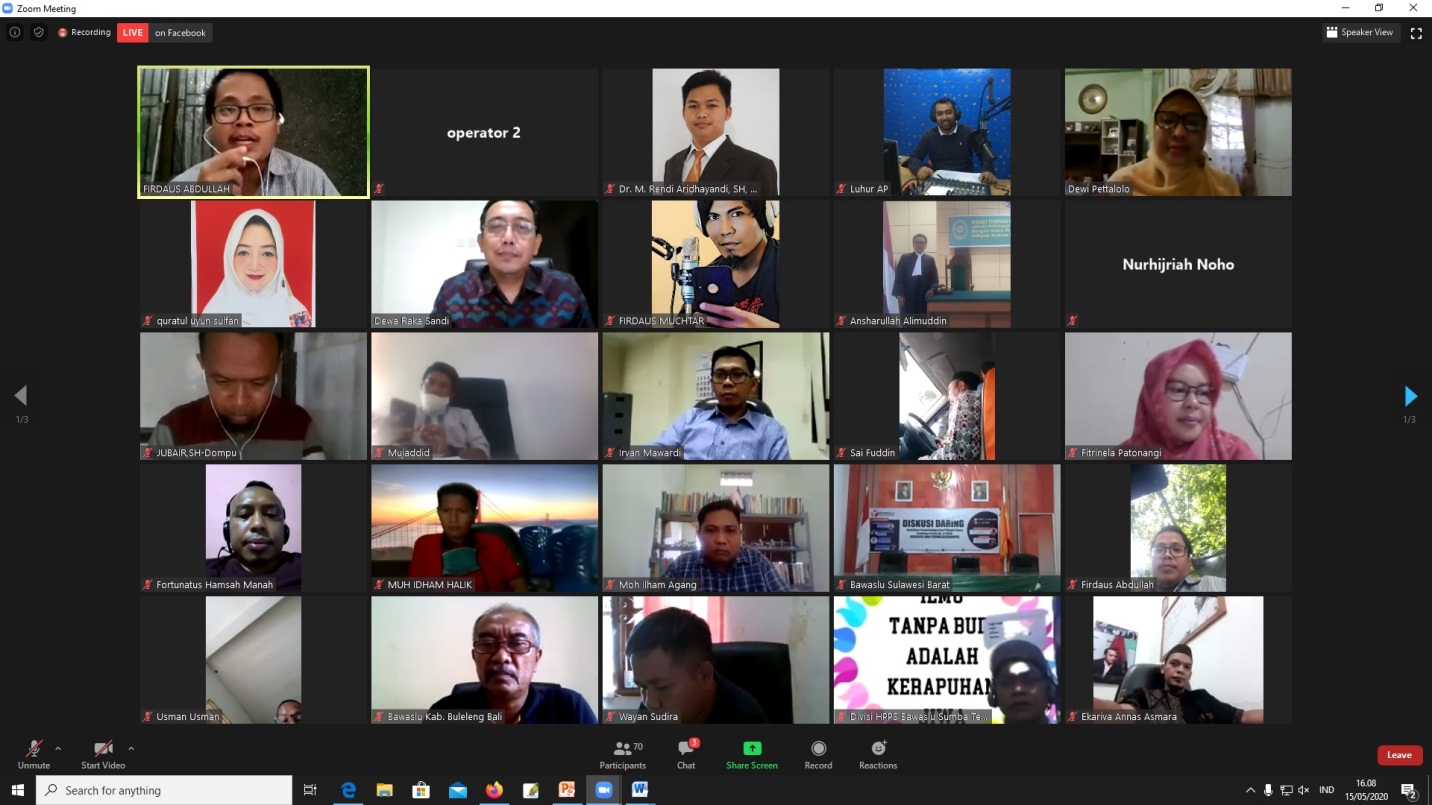Select FIRDAUS ABDULLAH's video tile
The width and height of the screenshot is (1432, 805).
point(253,132)
